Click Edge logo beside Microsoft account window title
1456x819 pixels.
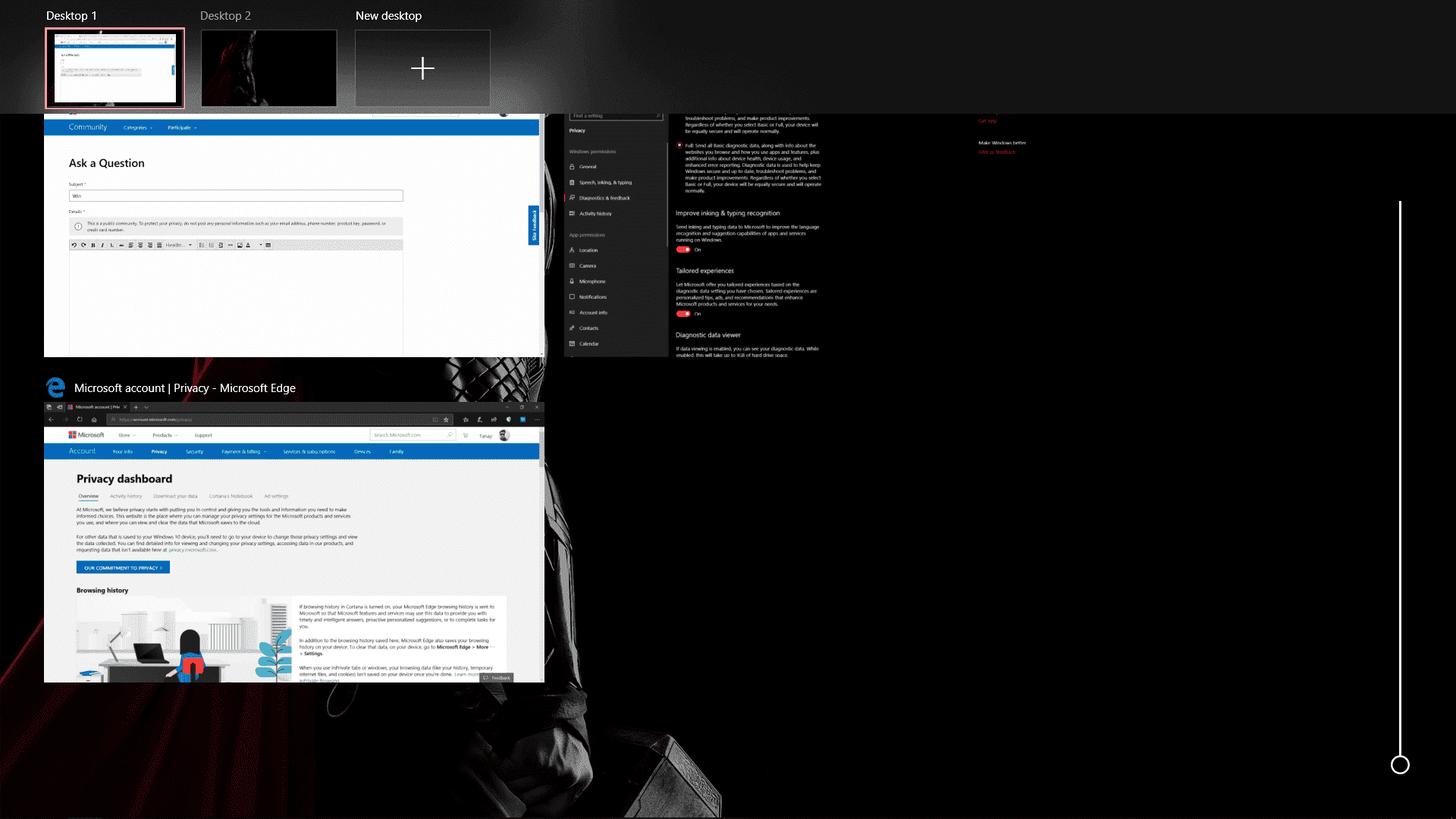click(x=55, y=388)
